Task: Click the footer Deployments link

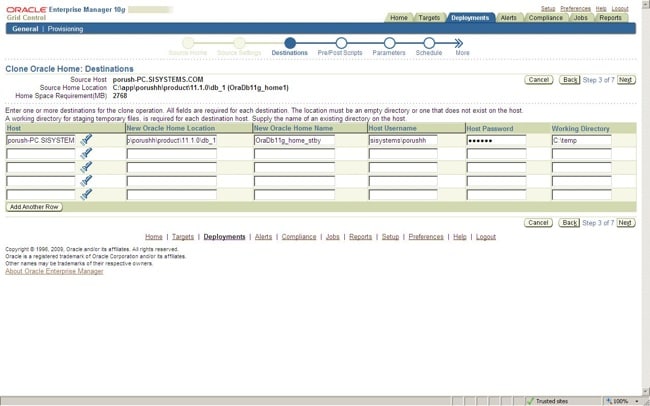Action: 224,237
